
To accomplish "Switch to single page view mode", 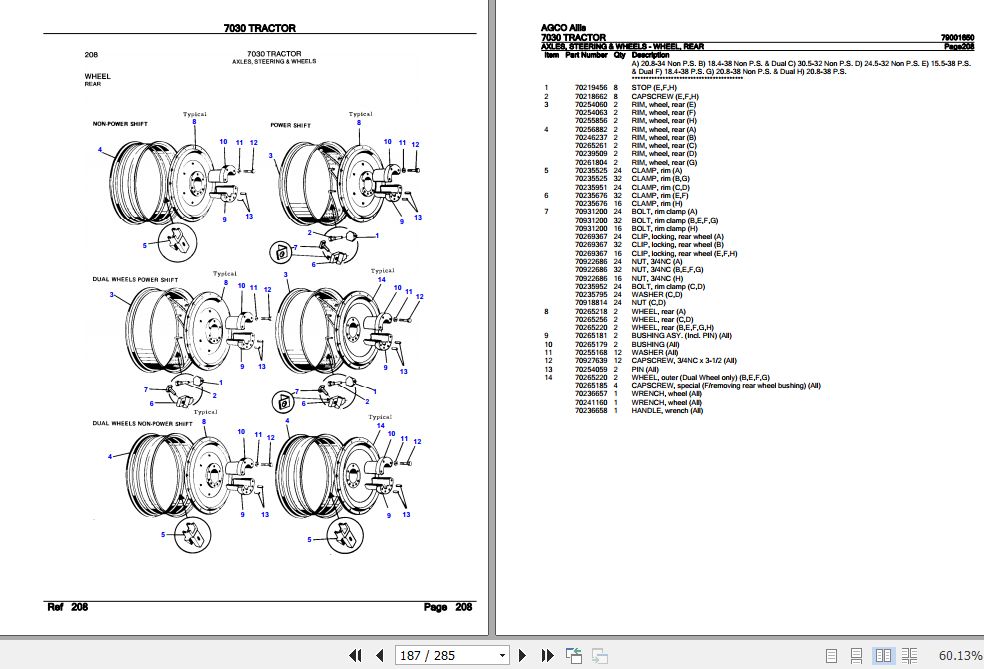I will 831,655.
